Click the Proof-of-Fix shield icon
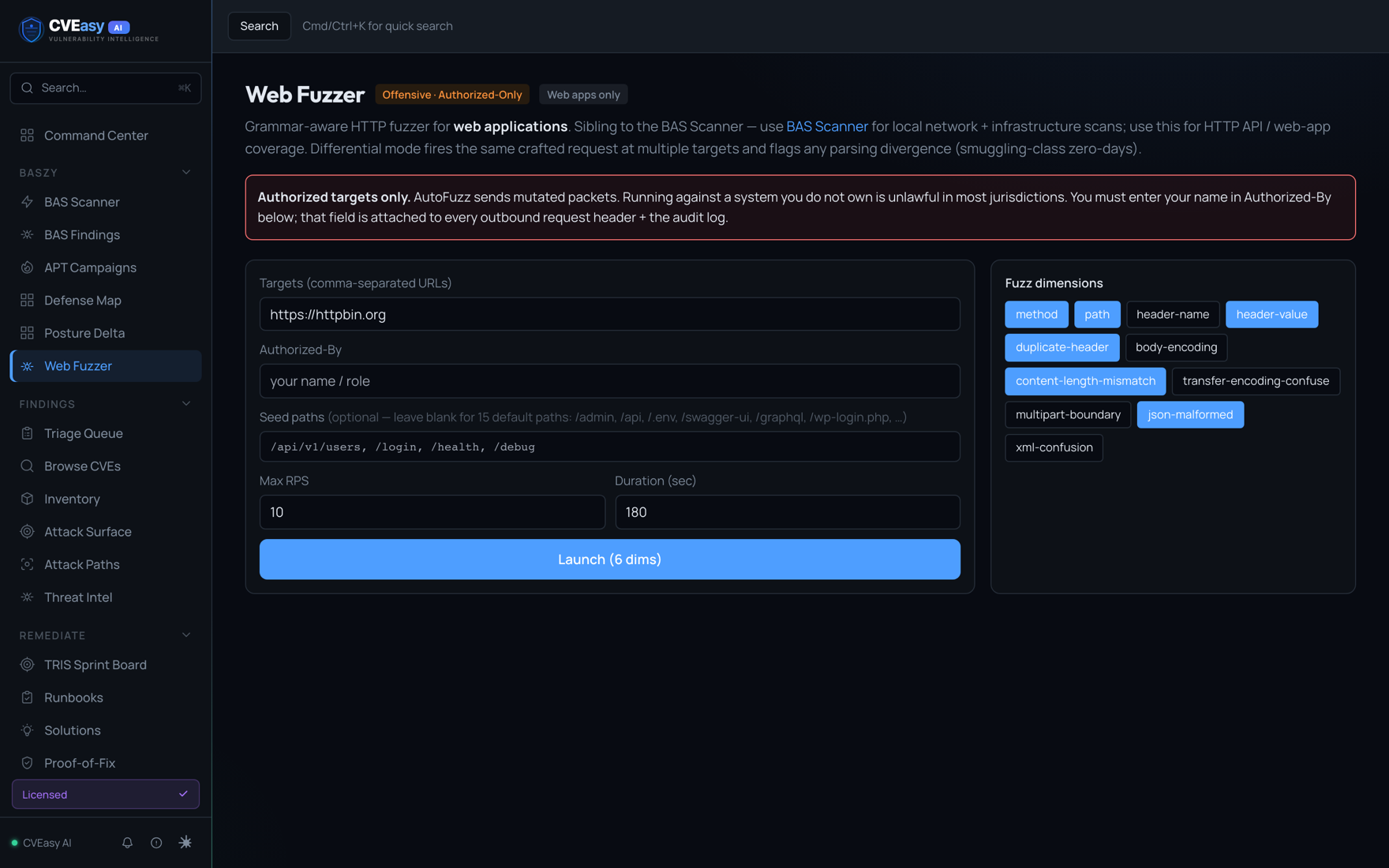Viewport: 1389px width, 868px height. pyautogui.click(x=28, y=763)
